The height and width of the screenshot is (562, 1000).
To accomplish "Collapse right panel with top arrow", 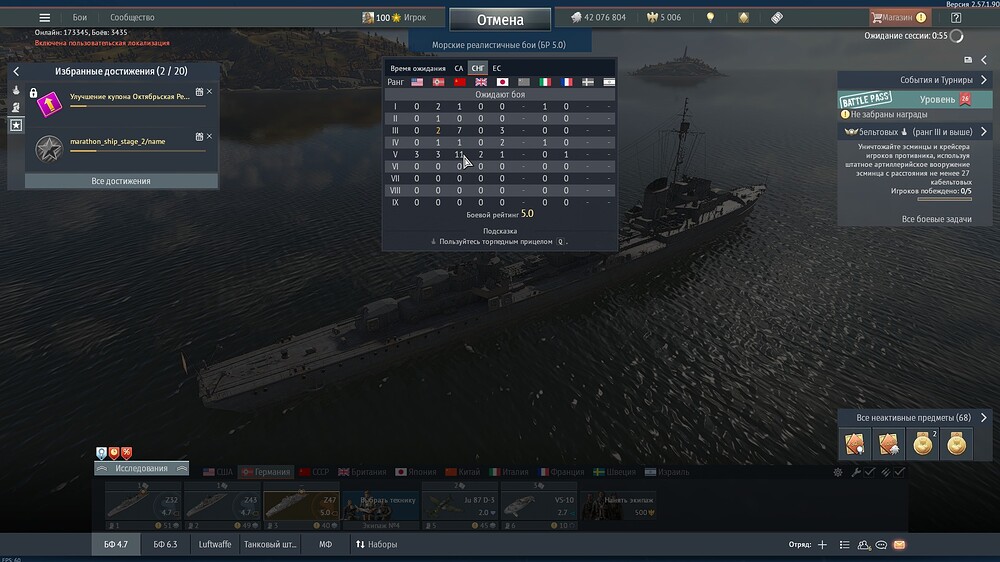I will [984, 59].
